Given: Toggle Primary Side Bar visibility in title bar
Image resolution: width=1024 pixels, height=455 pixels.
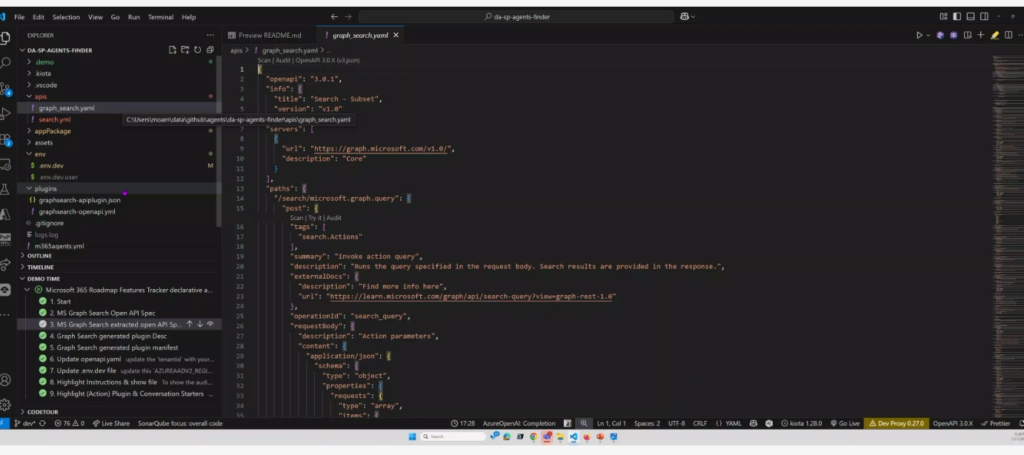Looking at the screenshot, I should click(x=957, y=17).
